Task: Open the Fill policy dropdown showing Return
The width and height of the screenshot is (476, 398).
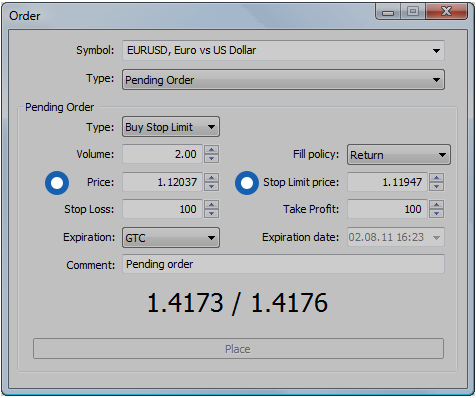Action: pyautogui.click(x=399, y=155)
